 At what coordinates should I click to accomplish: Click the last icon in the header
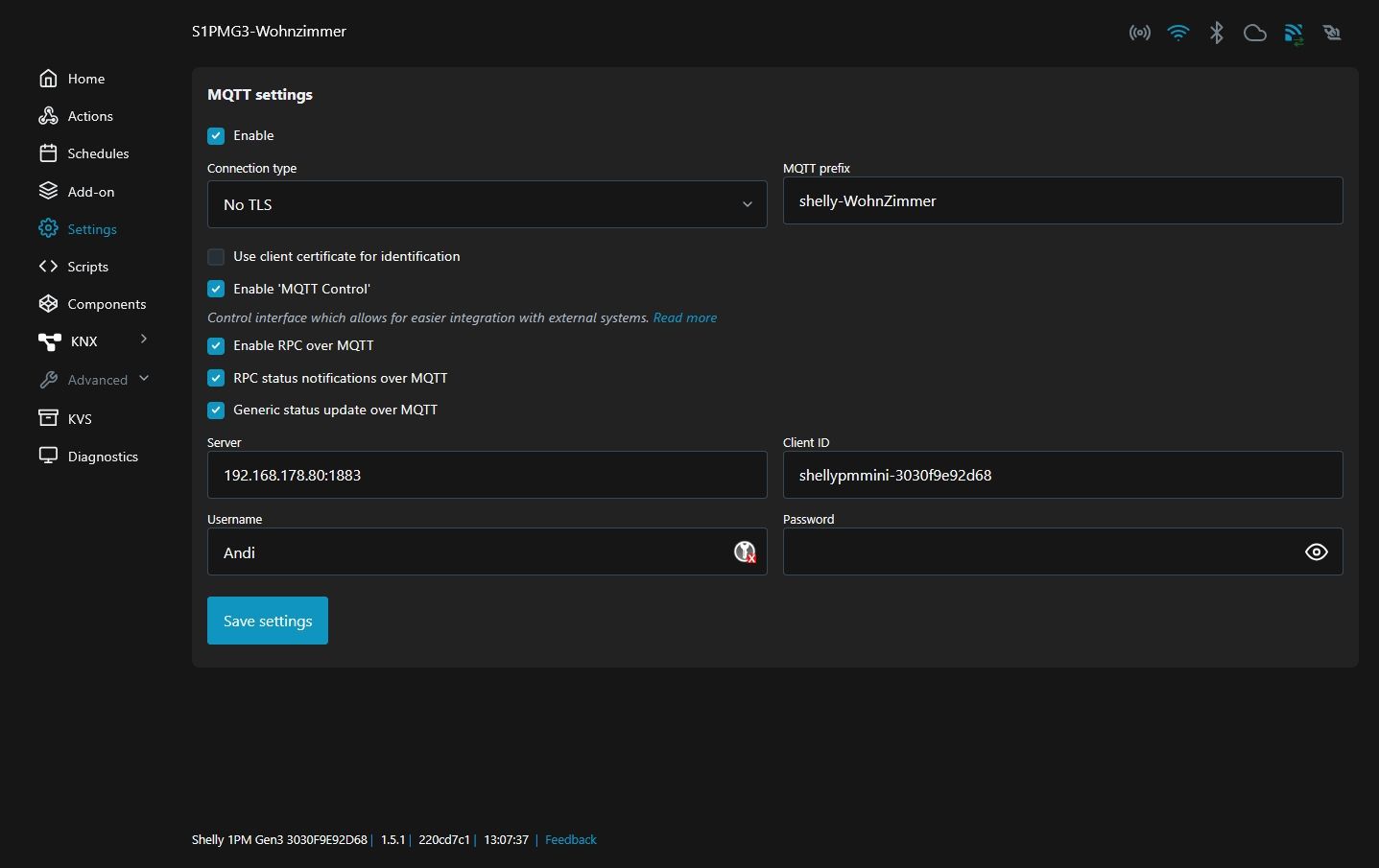click(1332, 34)
